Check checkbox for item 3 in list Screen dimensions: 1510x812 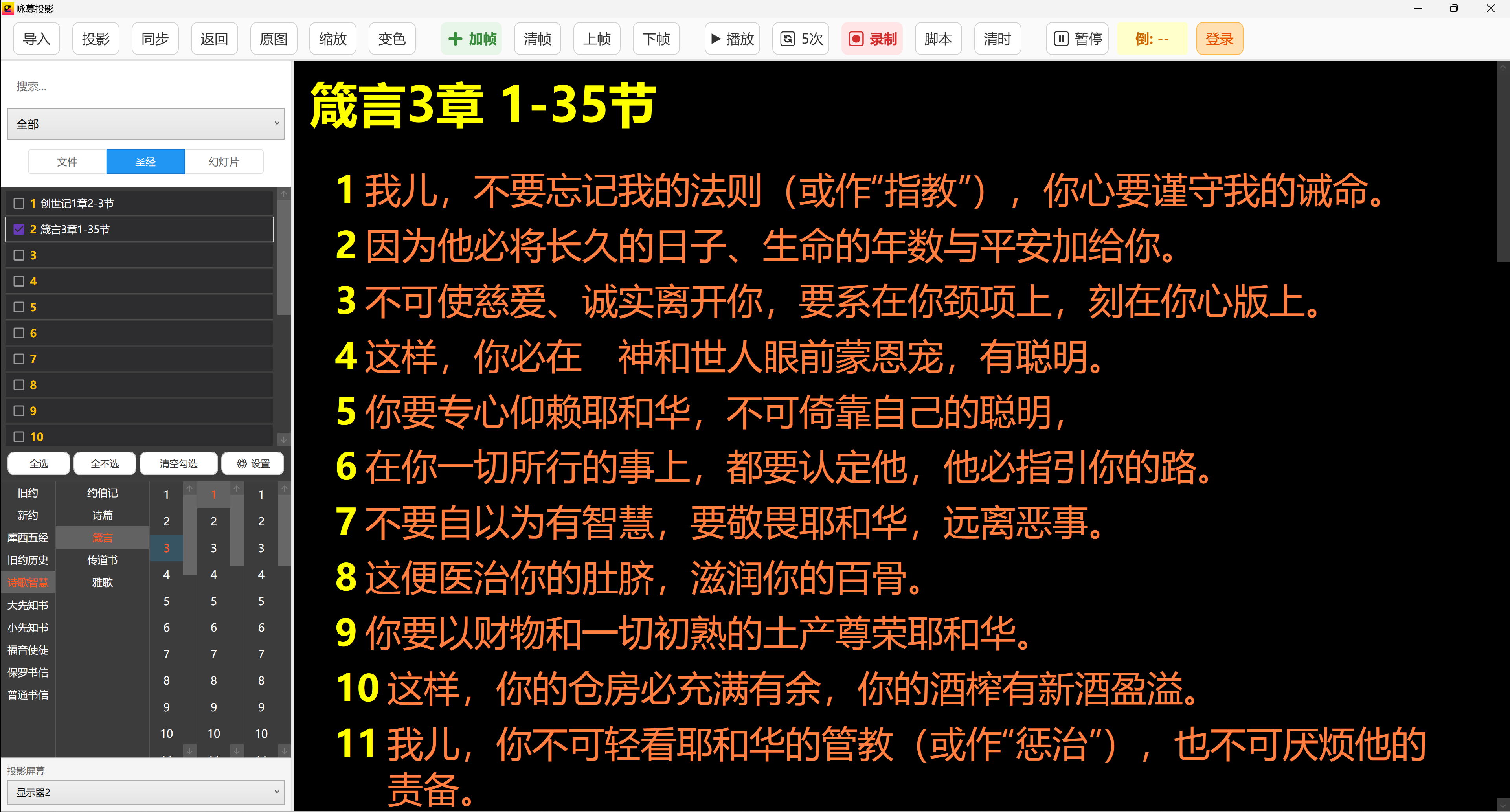pyautogui.click(x=18, y=255)
